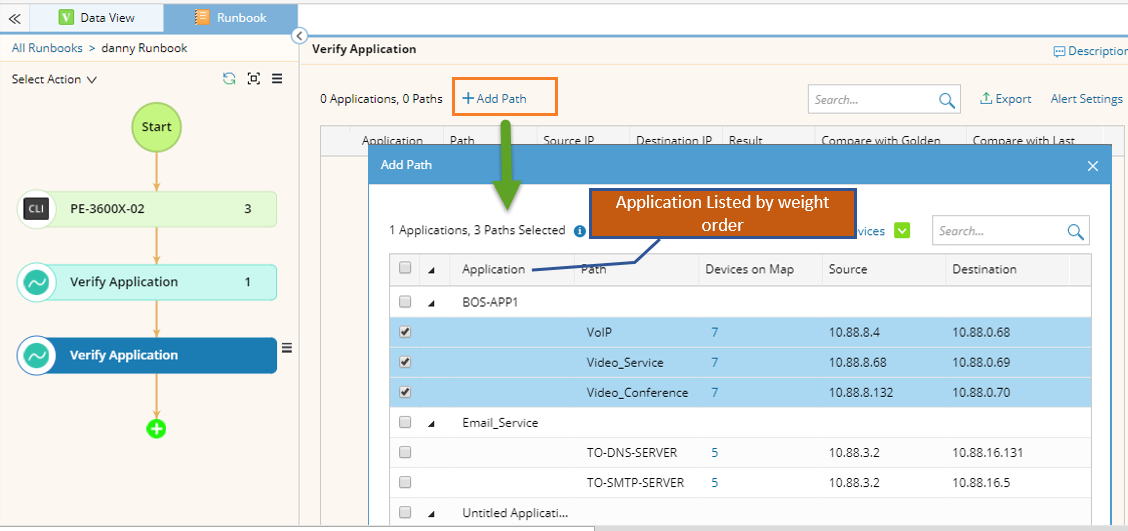1128x531 pixels.
Task: Click the Verify Application search field
Action: tap(872, 100)
